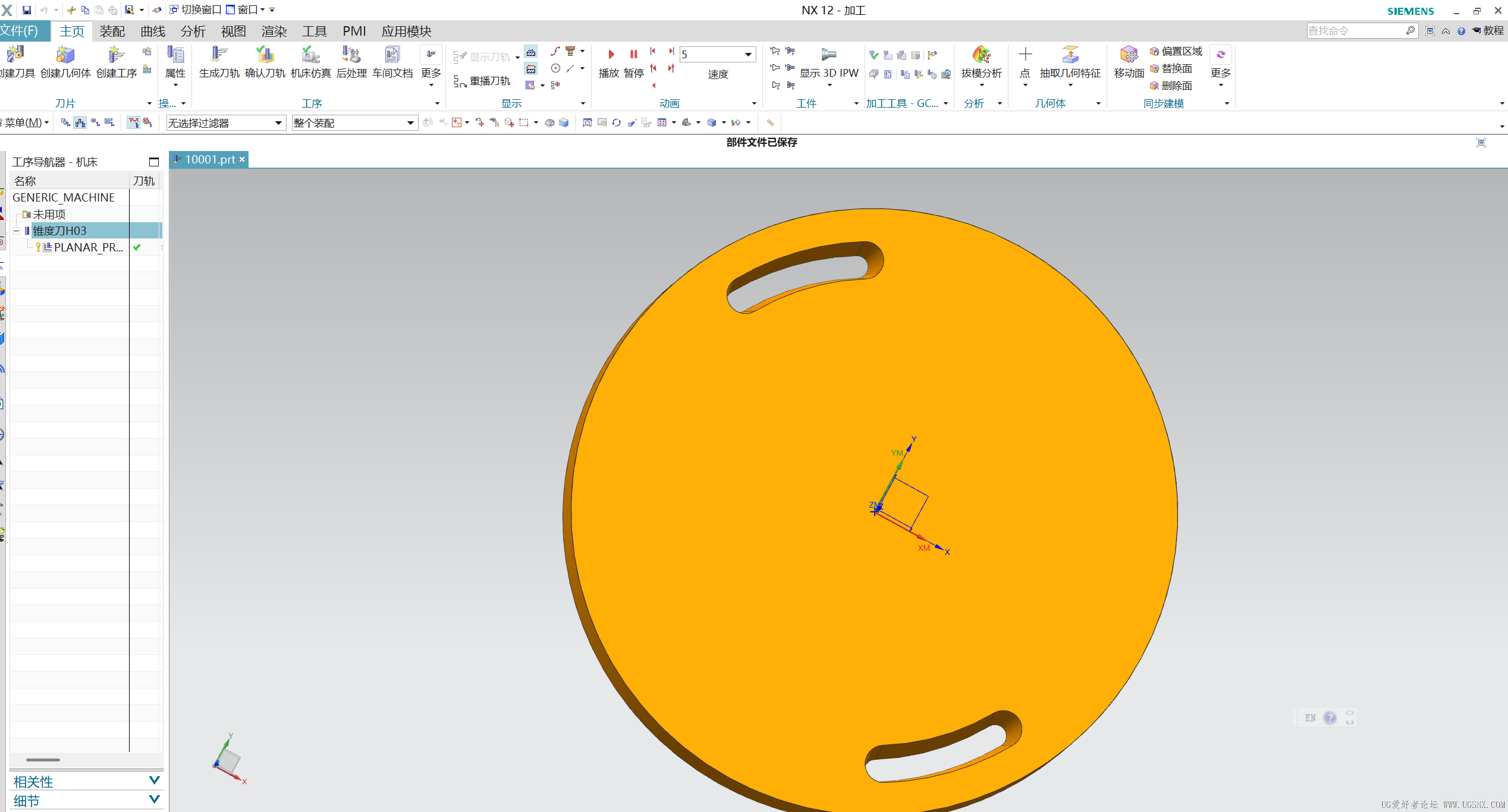The width and height of the screenshot is (1508, 812).
Task: Switch to the Tools (工具) tab
Action: (x=315, y=32)
